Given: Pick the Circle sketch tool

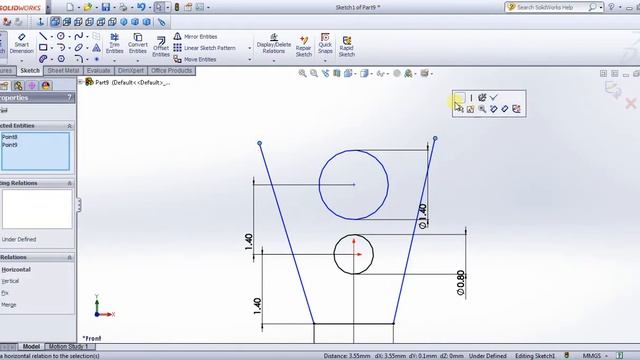Looking at the screenshot, I should click(61, 36).
